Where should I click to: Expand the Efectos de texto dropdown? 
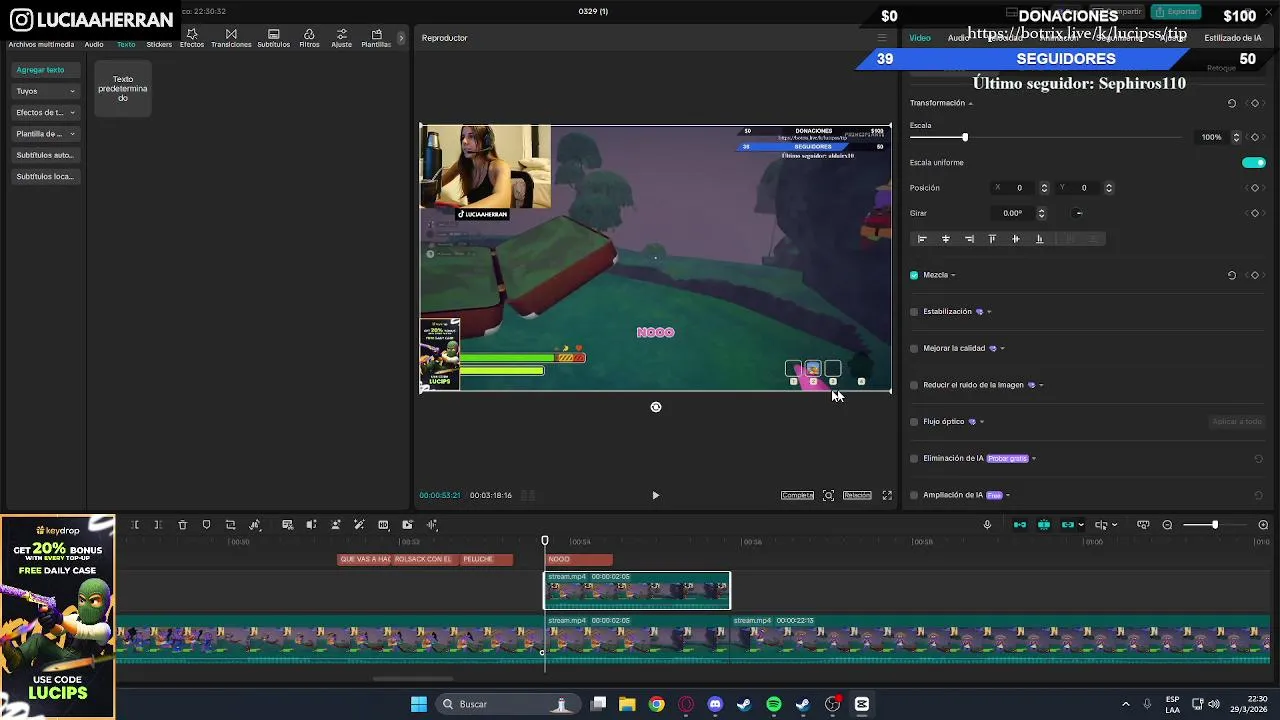pos(45,112)
